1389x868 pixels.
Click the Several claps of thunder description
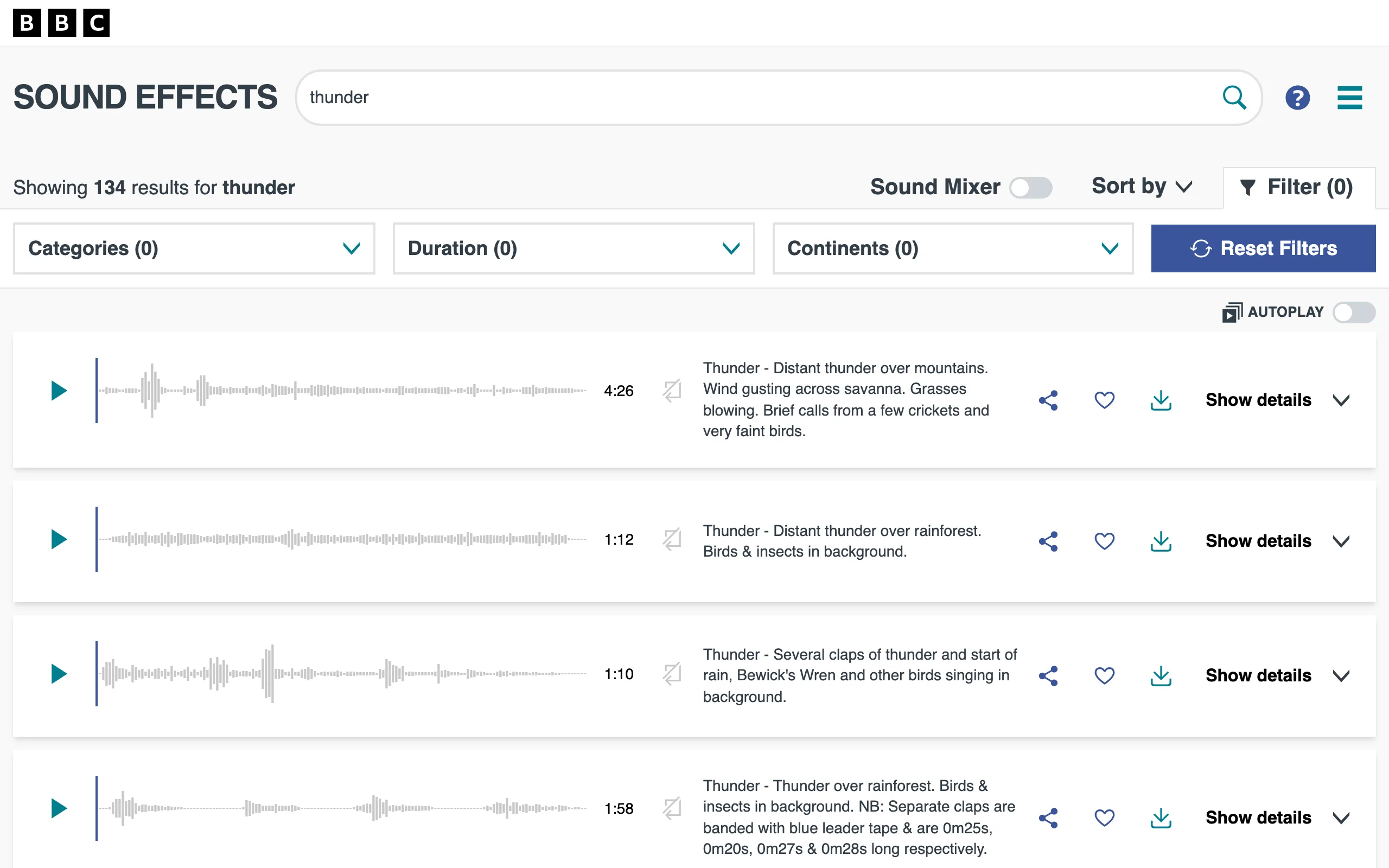click(860, 676)
